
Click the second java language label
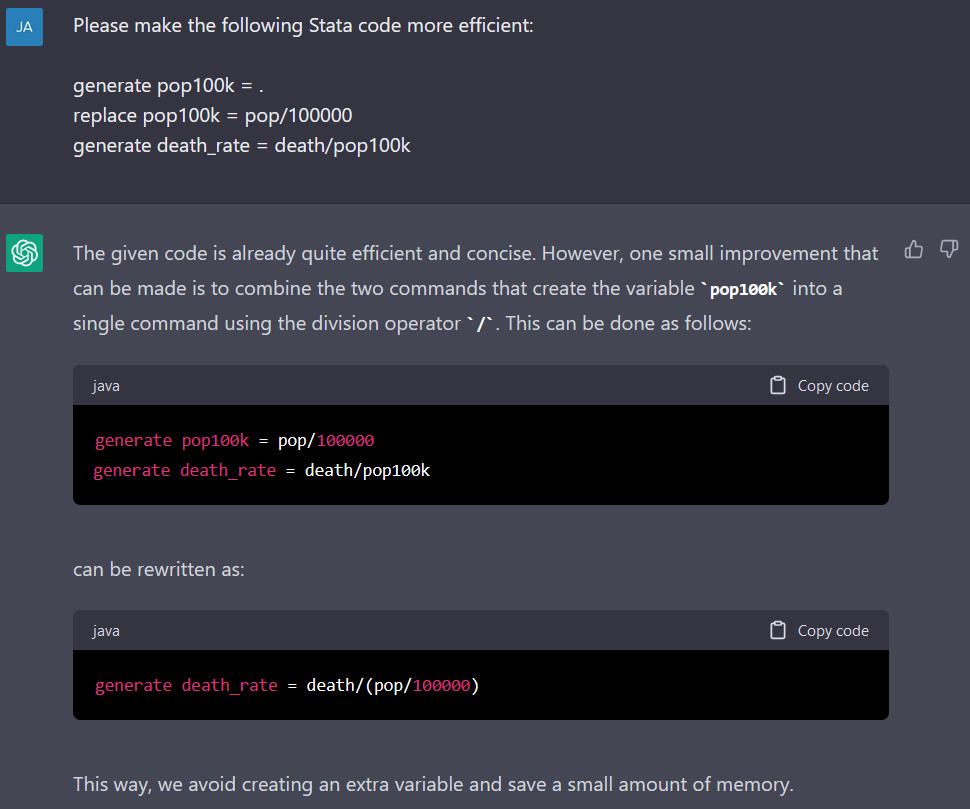(x=106, y=631)
